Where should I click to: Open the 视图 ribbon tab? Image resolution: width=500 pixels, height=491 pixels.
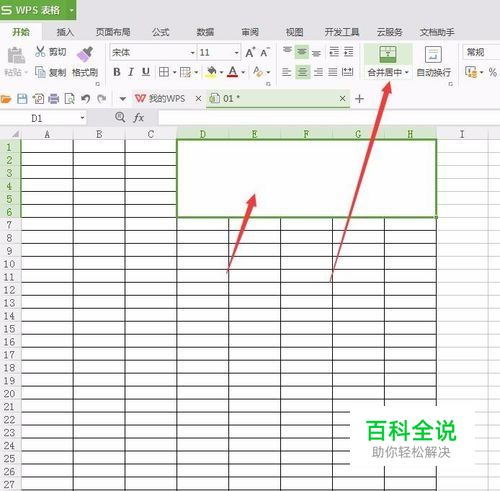295,32
